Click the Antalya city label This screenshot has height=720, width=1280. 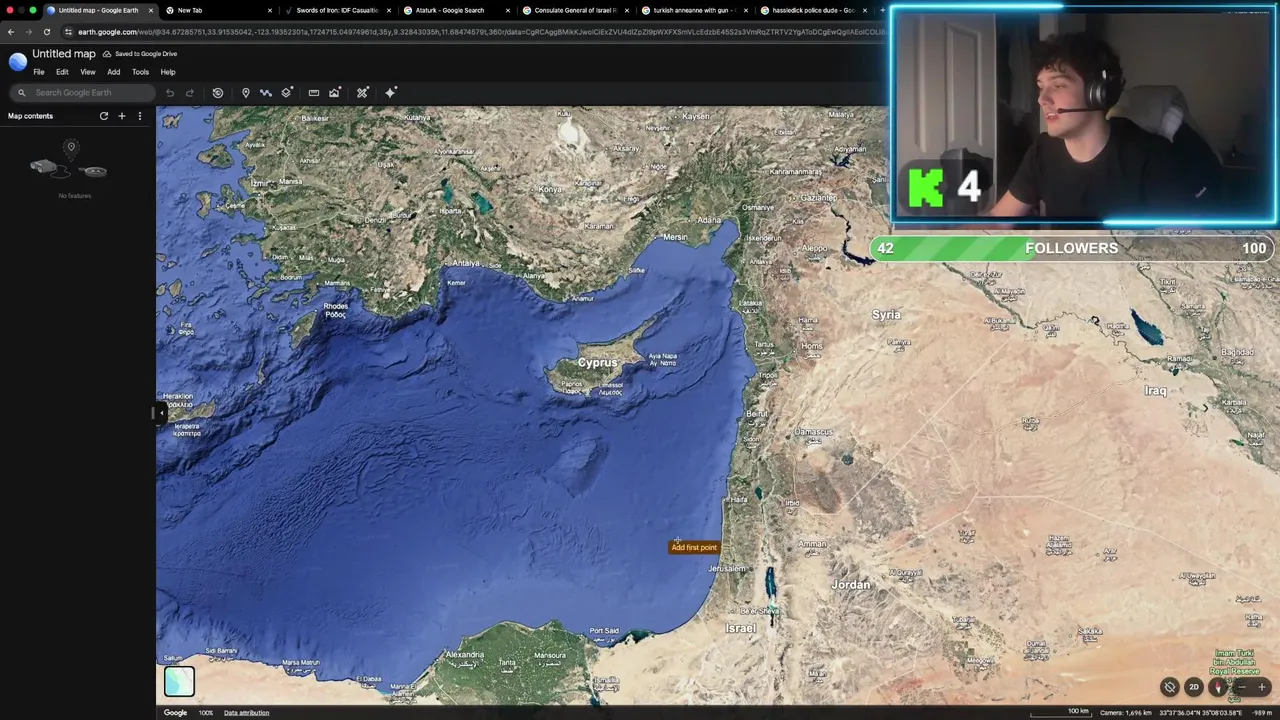tap(465, 263)
